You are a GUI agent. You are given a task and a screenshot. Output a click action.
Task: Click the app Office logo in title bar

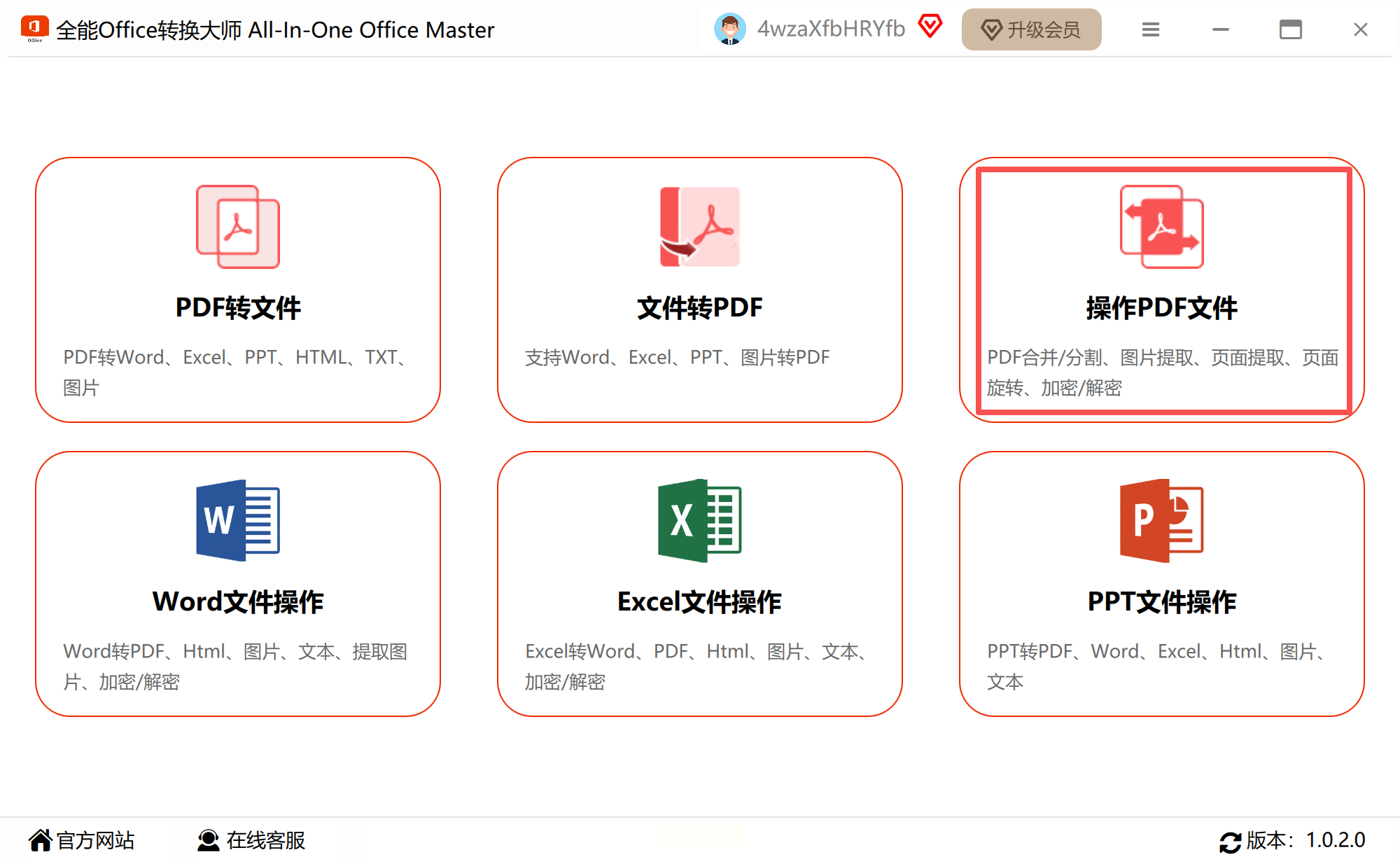[x=34, y=29]
